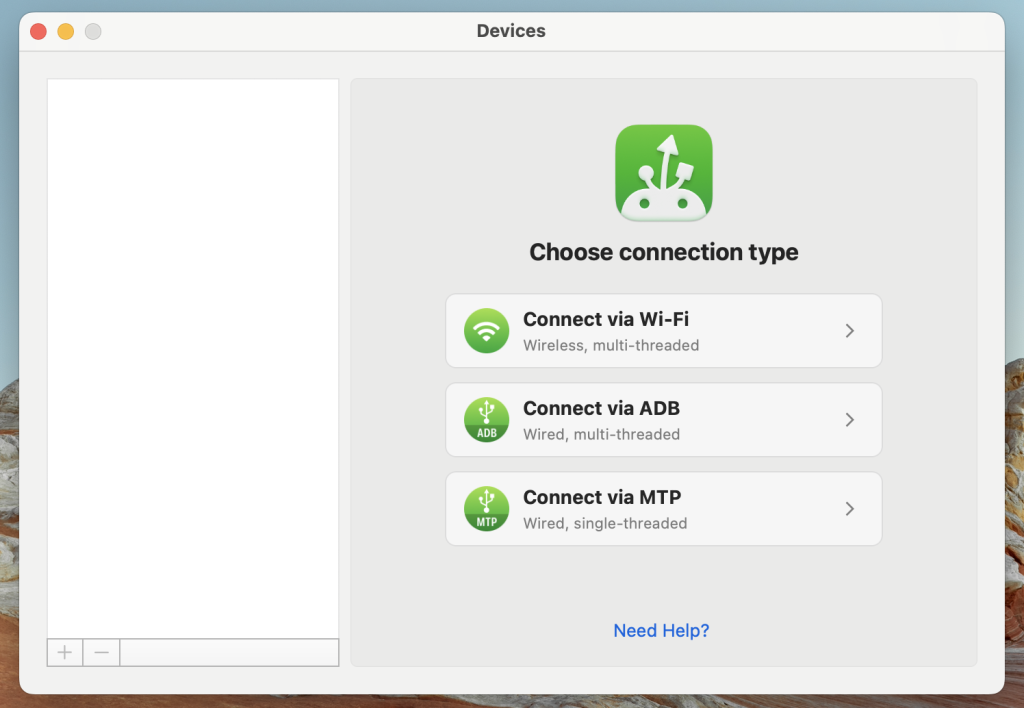Screen dimensions: 1024x708
Task: Click the "Wired, single-threaded" subtitle text
Action: pyautogui.click(x=605, y=524)
